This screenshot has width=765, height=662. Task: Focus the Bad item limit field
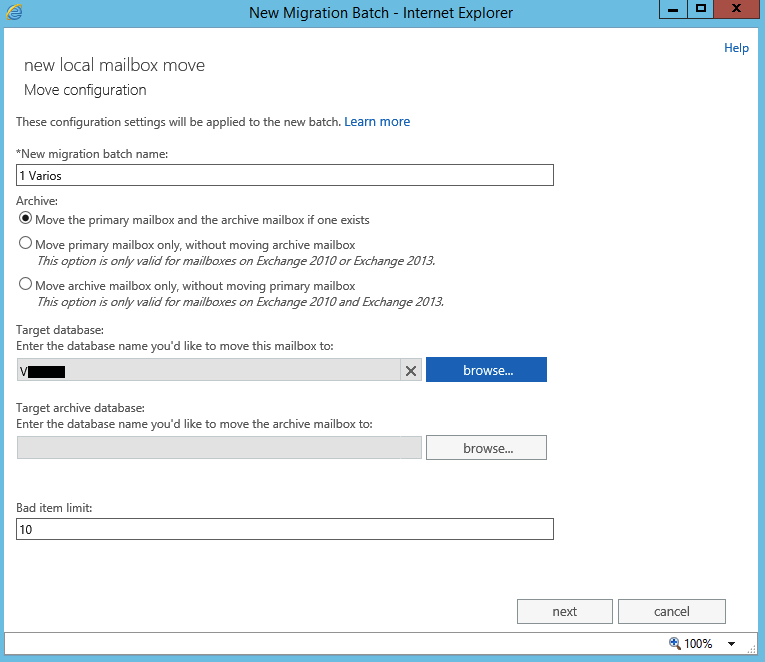285,529
